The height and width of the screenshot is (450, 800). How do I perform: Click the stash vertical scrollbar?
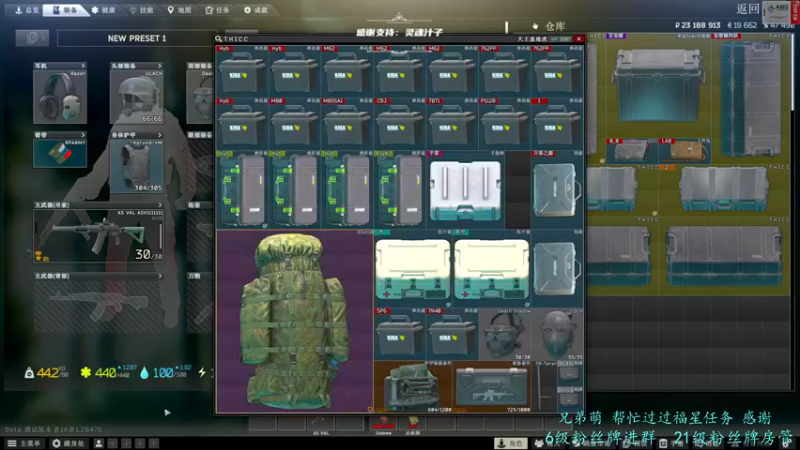coord(792,71)
